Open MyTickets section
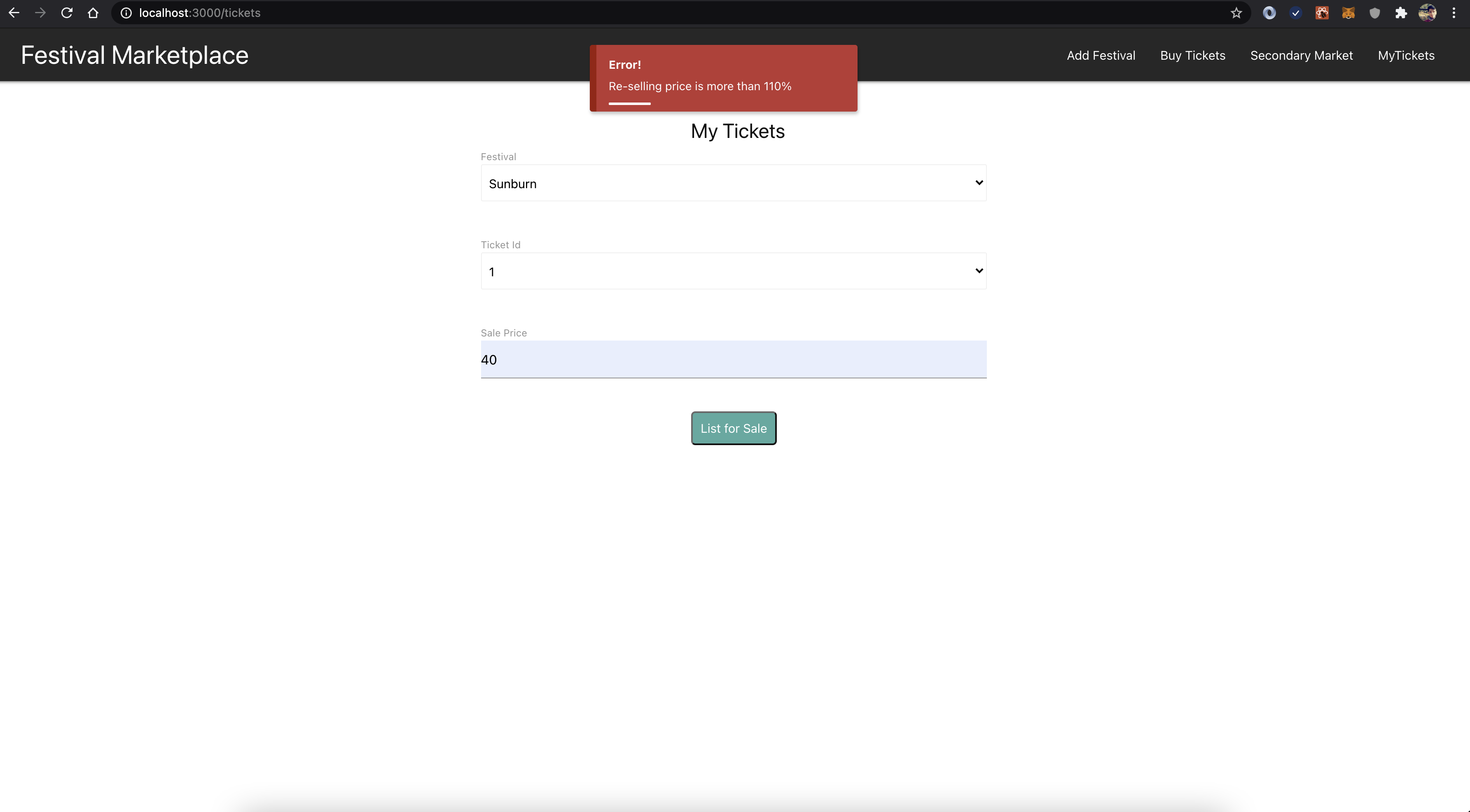The image size is (1470, 812). point(1406,55)
